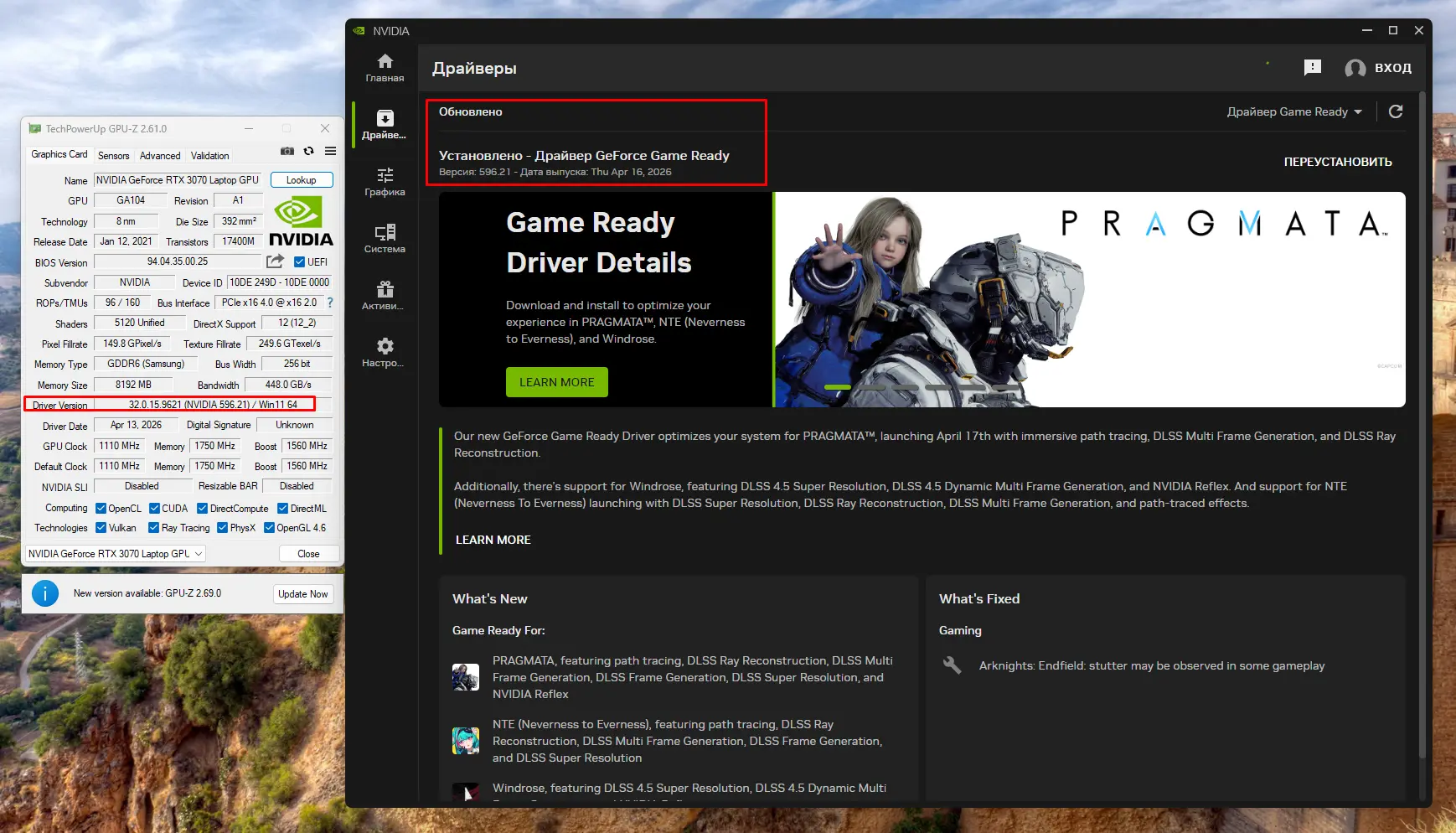Image resolution: width=1456 pixels, height=833 pixels.
Task: Select the Драйверы download icon in sidebar
Action: pyautogui.click(x=385, y=118)
